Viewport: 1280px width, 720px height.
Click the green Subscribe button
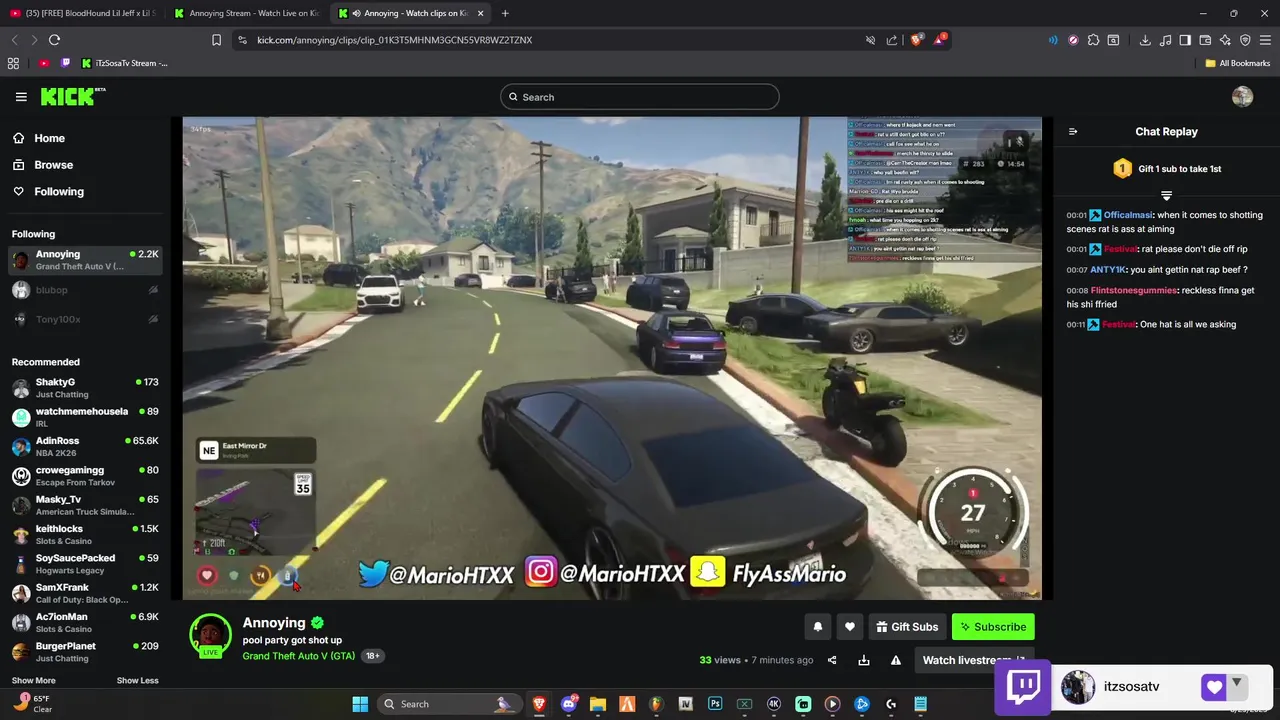click(x=993, y=627)
